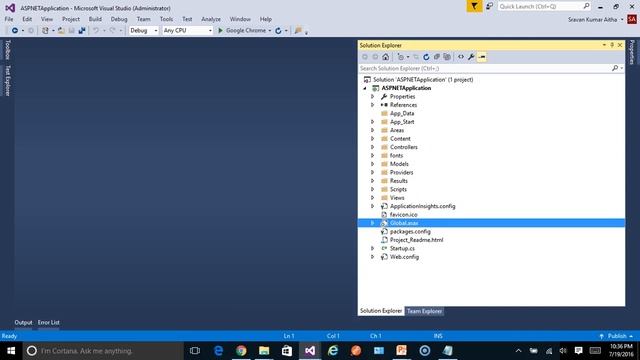Click the Open File toolbar icon
This screenshot has height=360, width=640.
pos(61,31)
